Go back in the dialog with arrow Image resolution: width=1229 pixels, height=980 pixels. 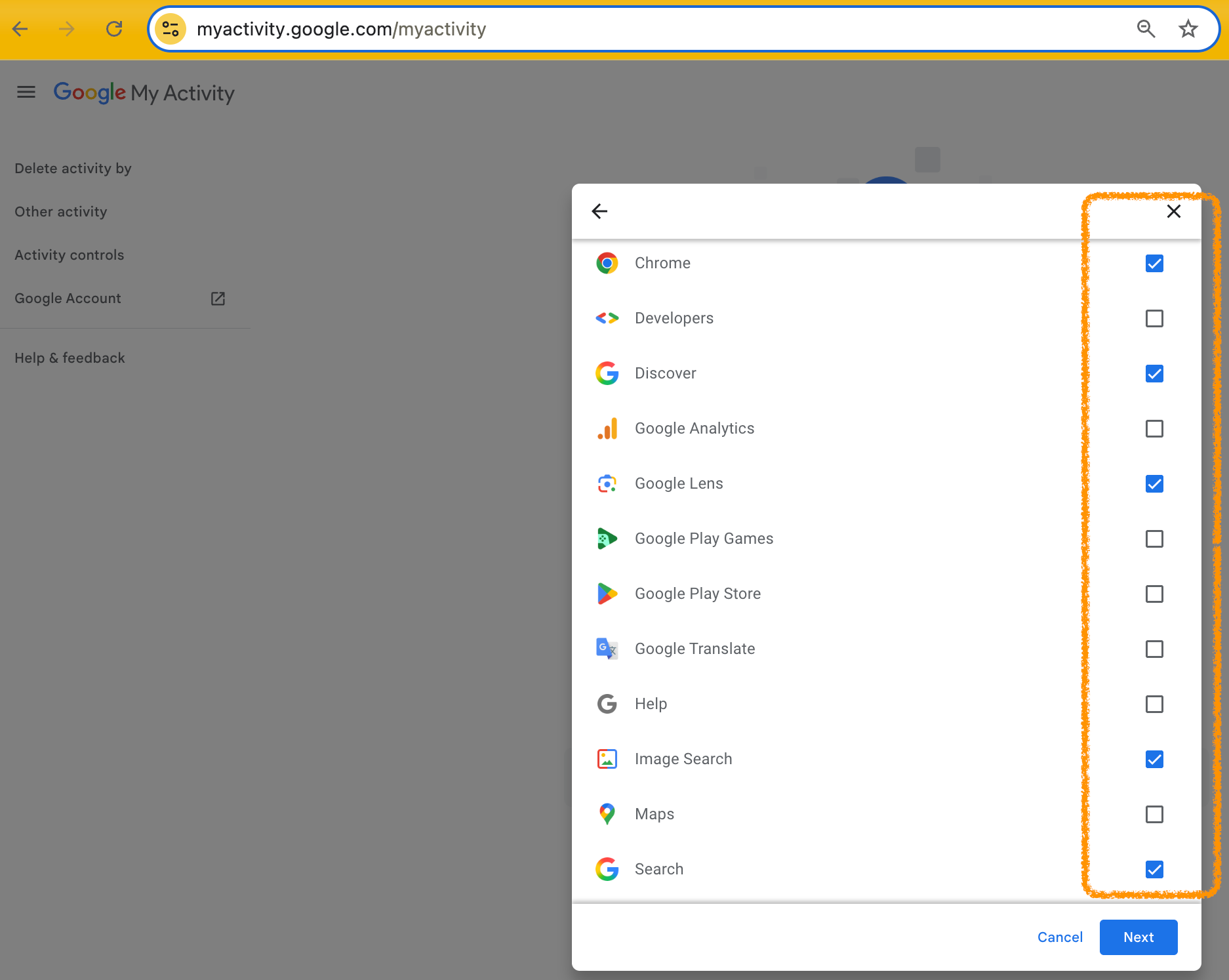[599, 211]
